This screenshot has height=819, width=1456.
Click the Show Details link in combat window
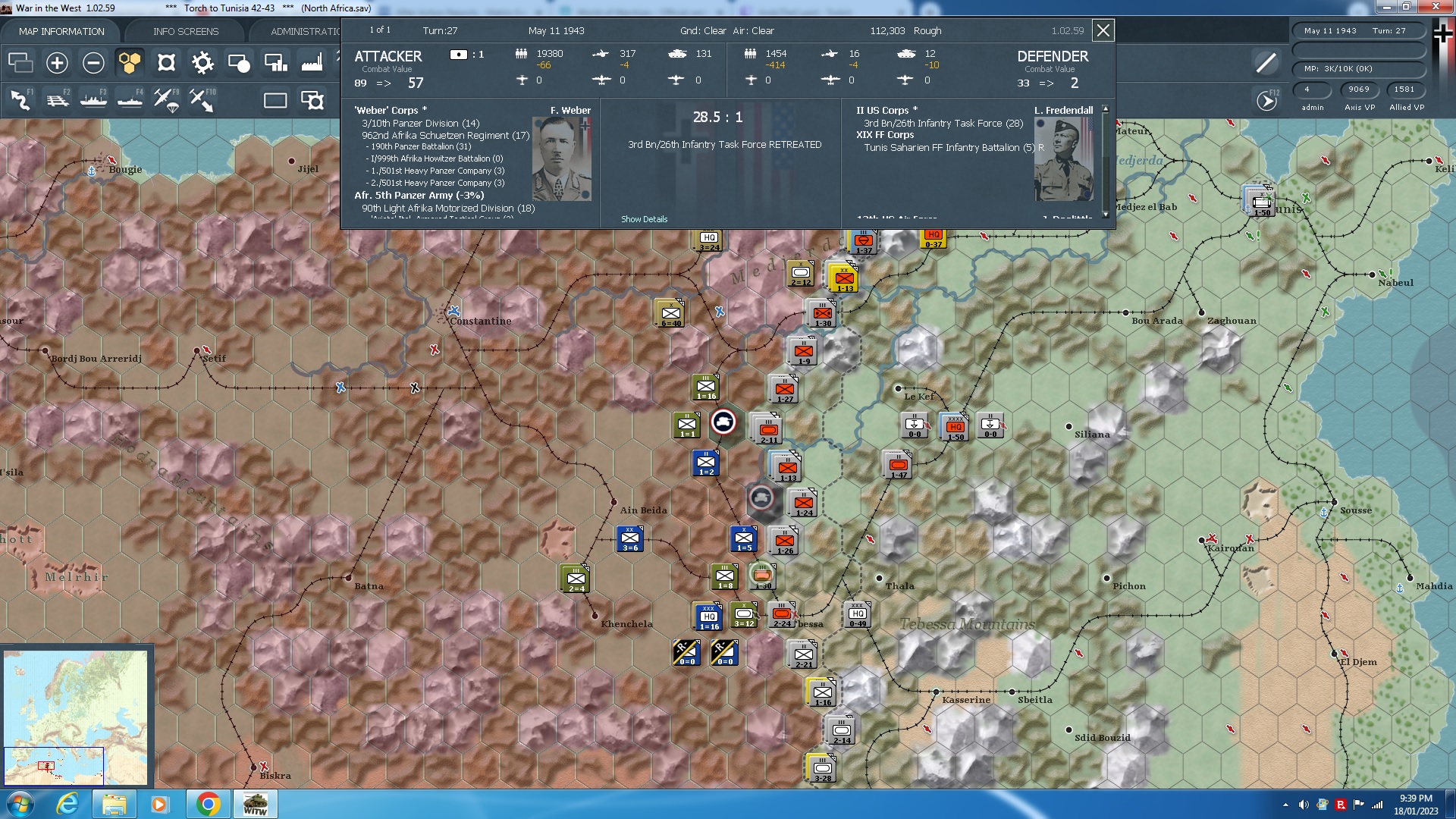pos(644,219)
